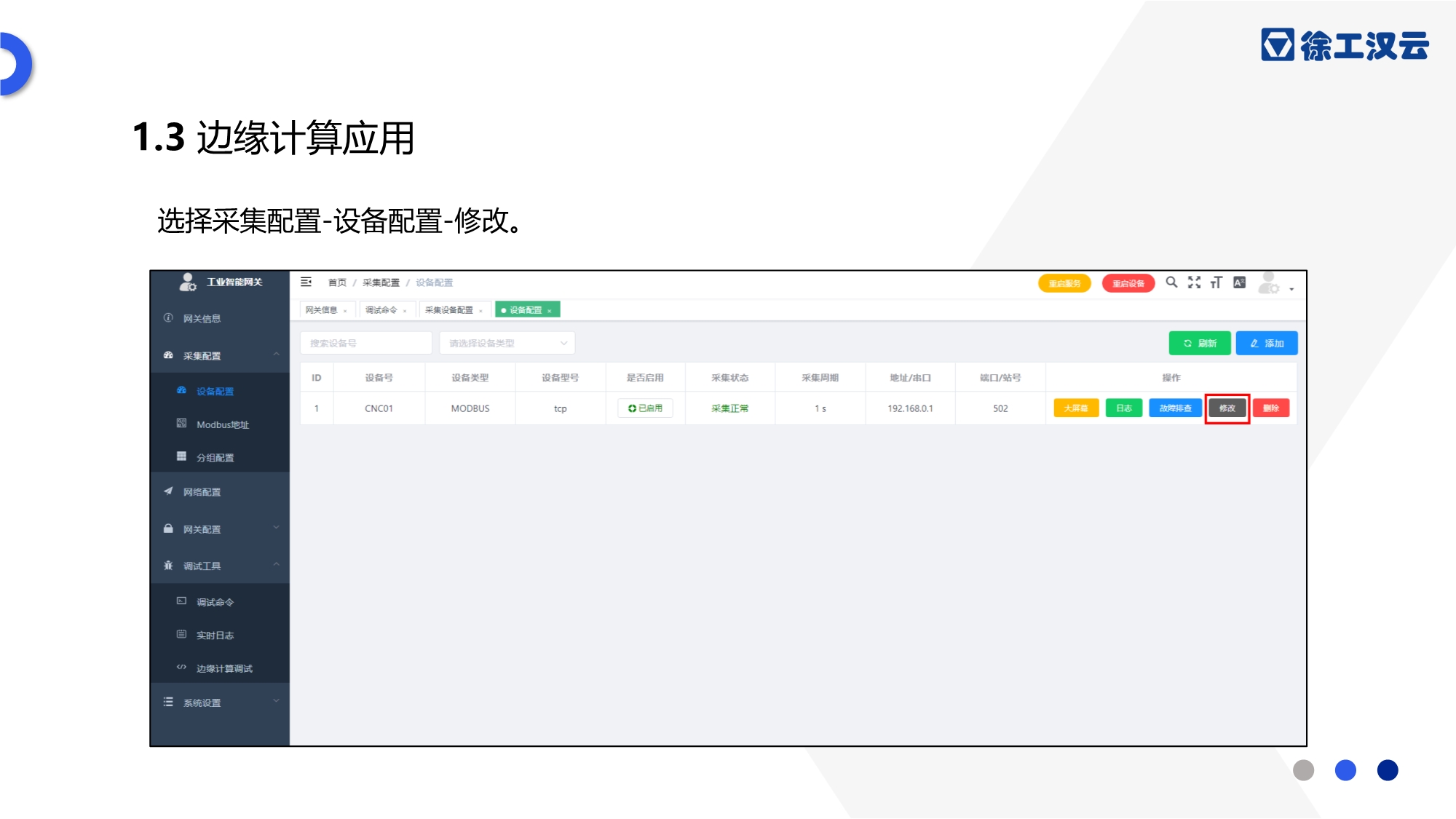Expand the 系统设置 sidebar chevron
1456x819 pixels.
276,701
